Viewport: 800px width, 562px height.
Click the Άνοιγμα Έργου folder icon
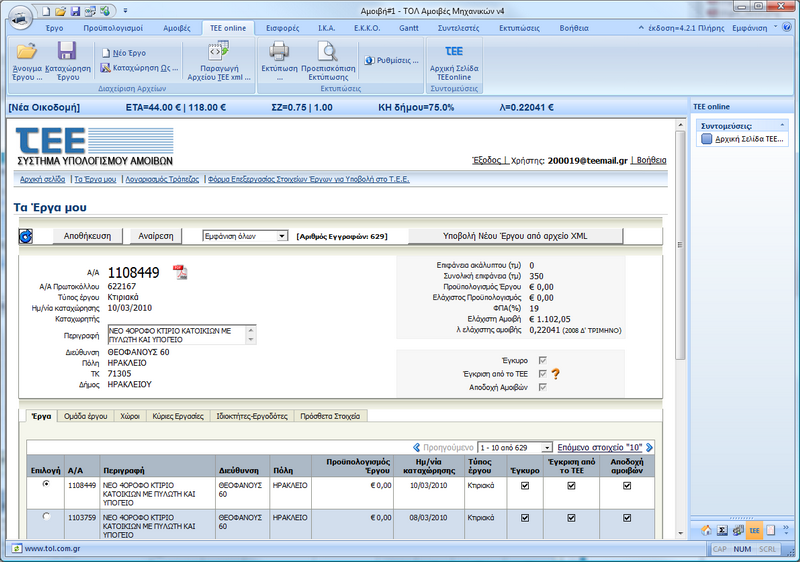[x=27, y=52]
